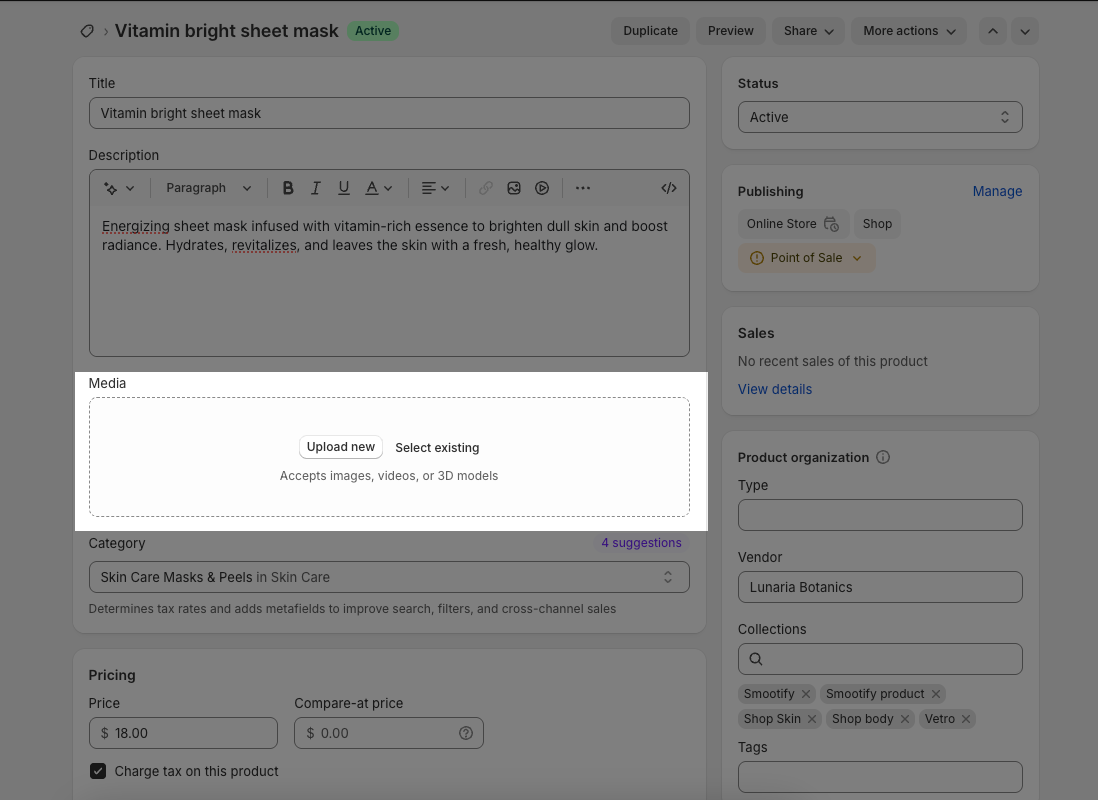Open AI text generation sparkle menu
Screen dimensions: 1098x800
tap(117, 188)
